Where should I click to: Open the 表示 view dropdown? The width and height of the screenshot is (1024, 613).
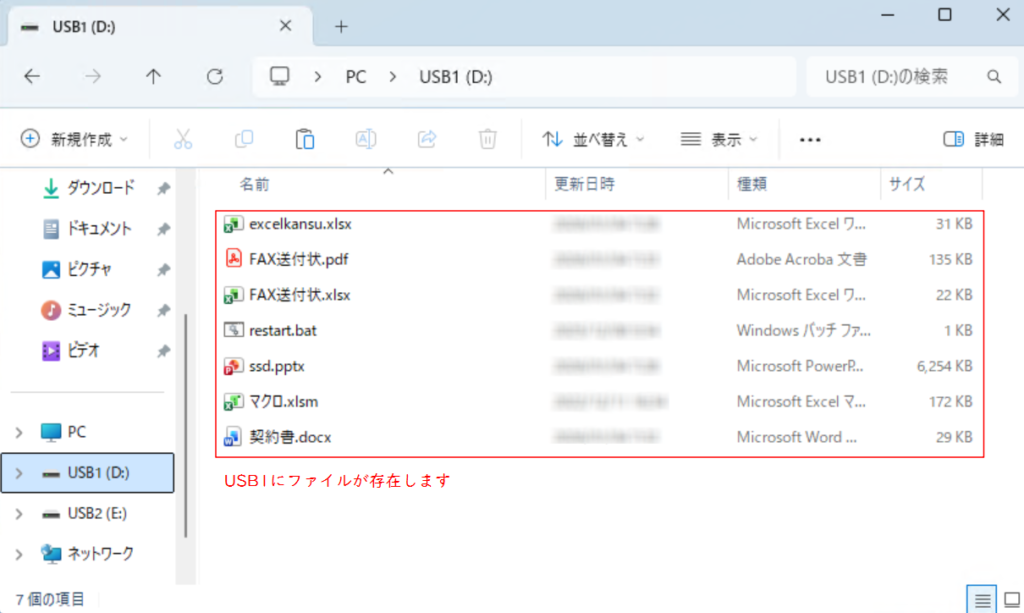coord(719,140)
